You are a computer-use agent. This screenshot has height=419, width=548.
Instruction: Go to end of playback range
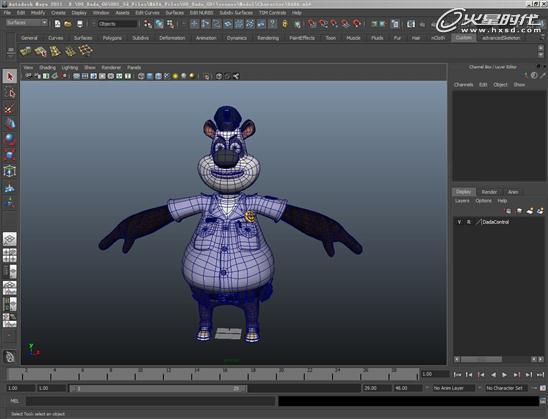tap(541, 375)
